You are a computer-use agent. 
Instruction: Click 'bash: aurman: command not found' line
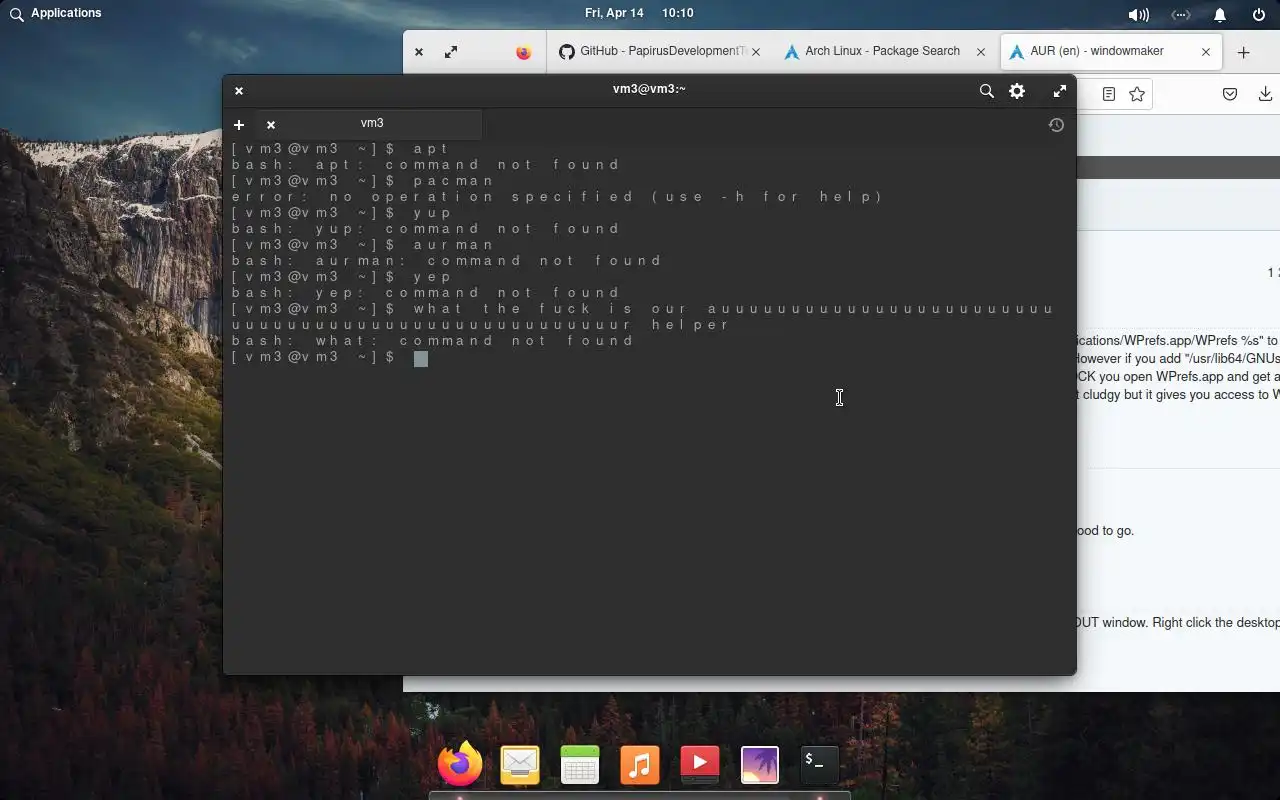point(447,261)
